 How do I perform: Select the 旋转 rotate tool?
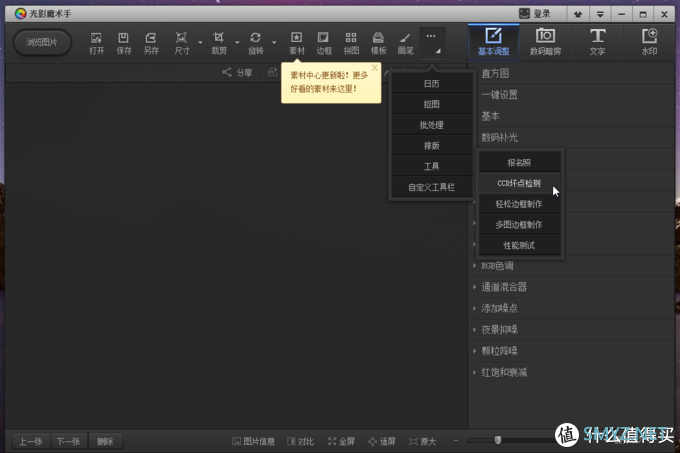click(255, 43)
